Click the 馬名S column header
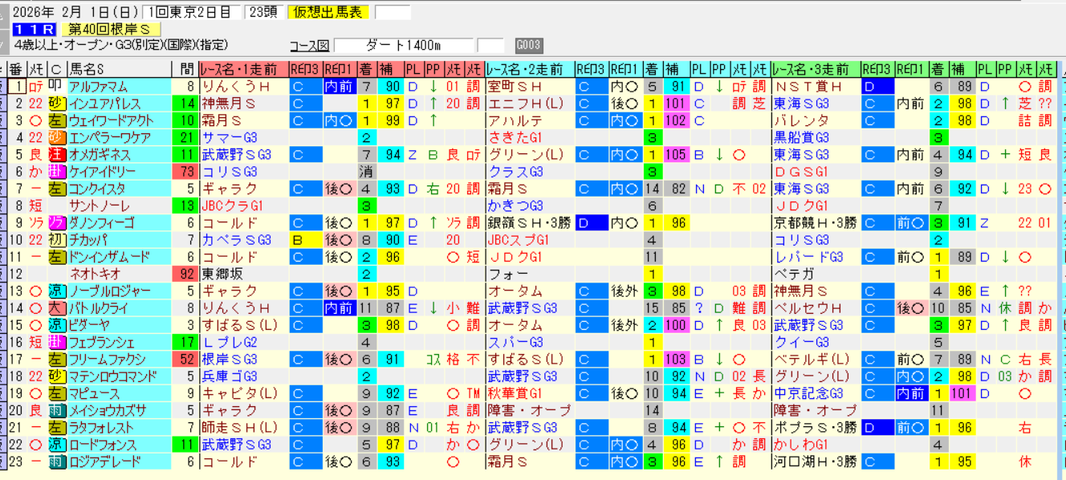The width and height of the screenshot is (1066, 480). tap(120, 69)
